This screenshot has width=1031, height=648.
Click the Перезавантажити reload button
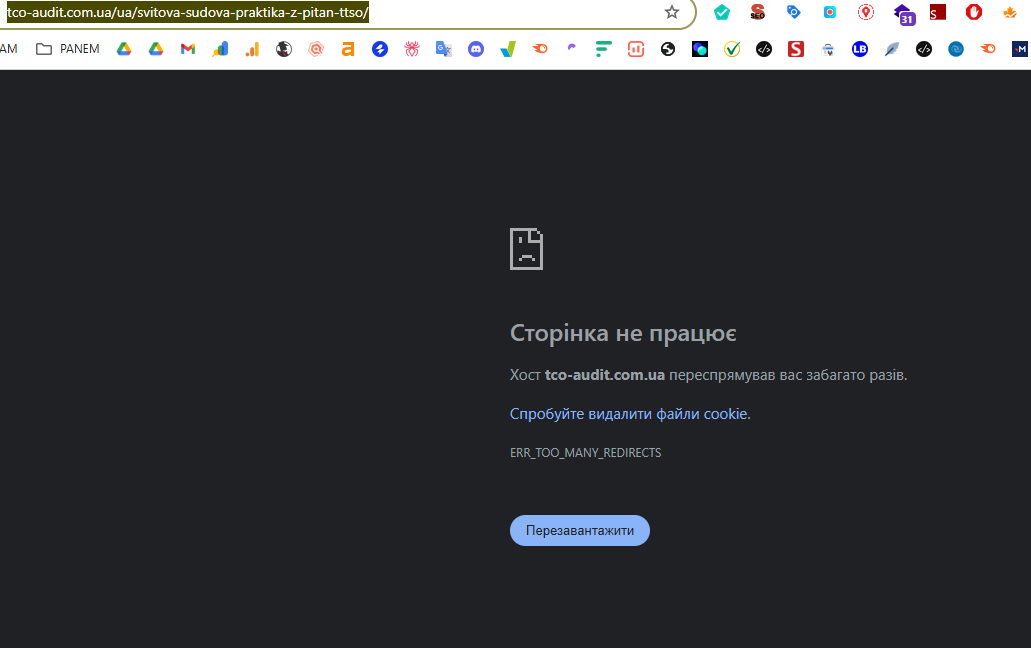[x=580, y=530]
